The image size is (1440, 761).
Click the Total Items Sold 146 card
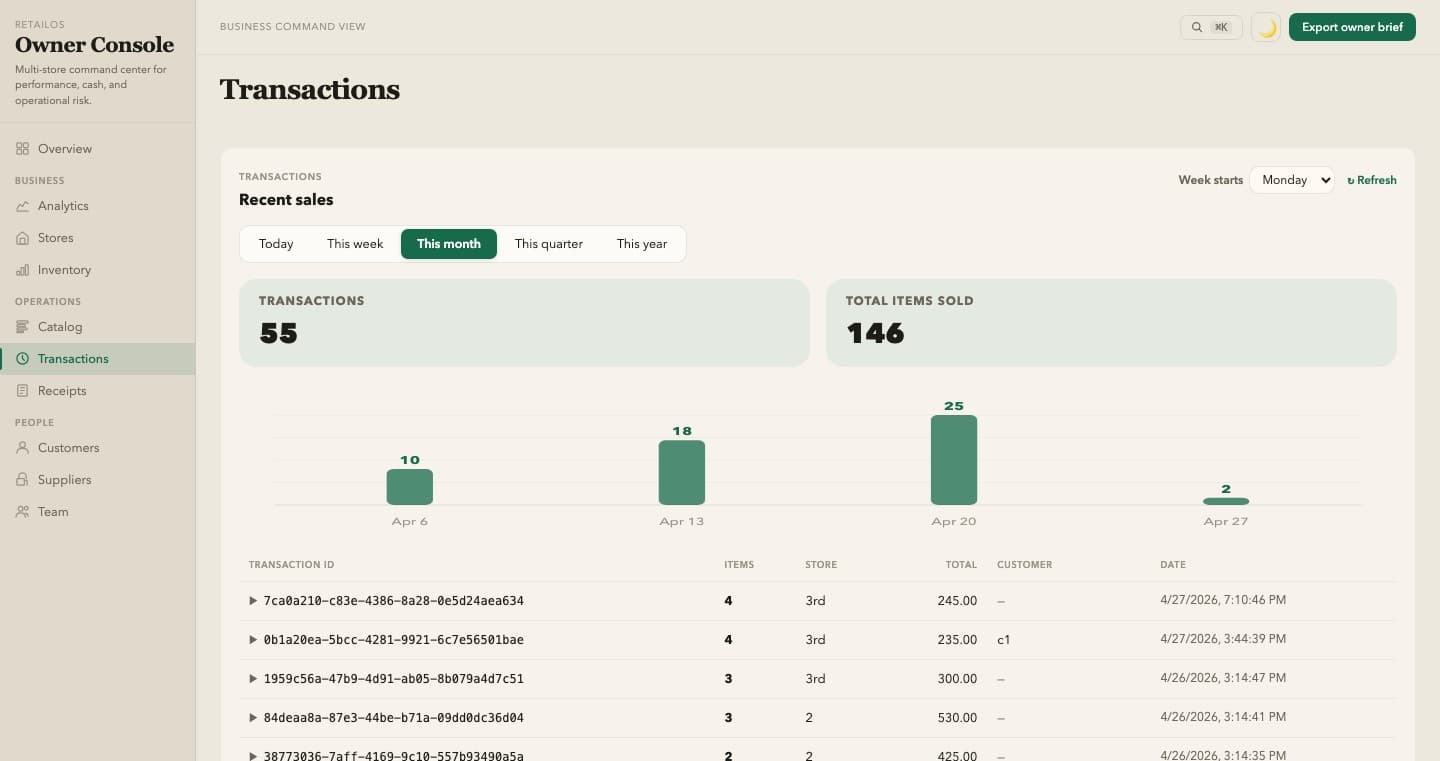pyautogui.click(x=1111, y=322)
